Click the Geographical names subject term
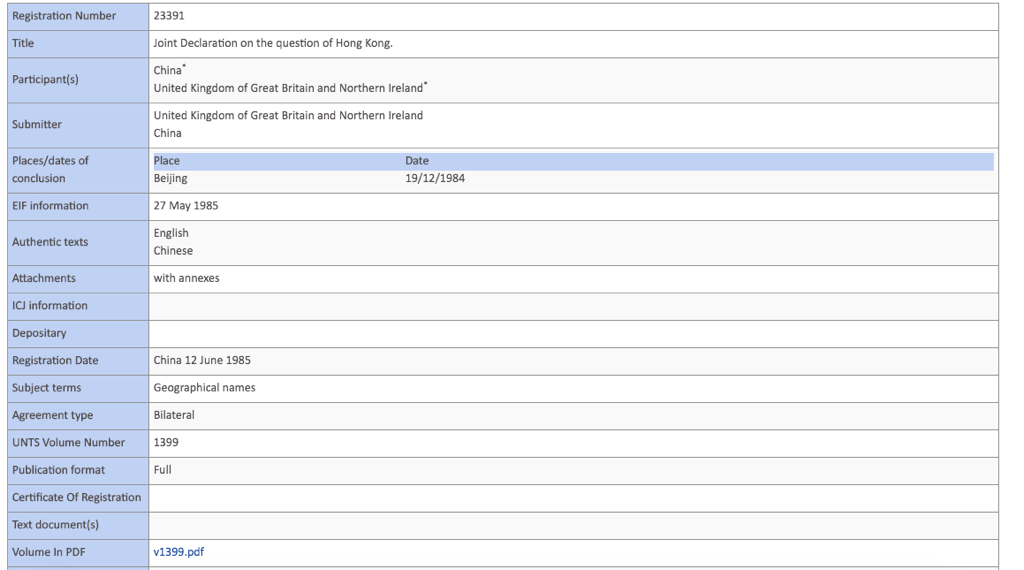Image resolution: width=1024 pixels, height=570 pixels. pos(204,388)
